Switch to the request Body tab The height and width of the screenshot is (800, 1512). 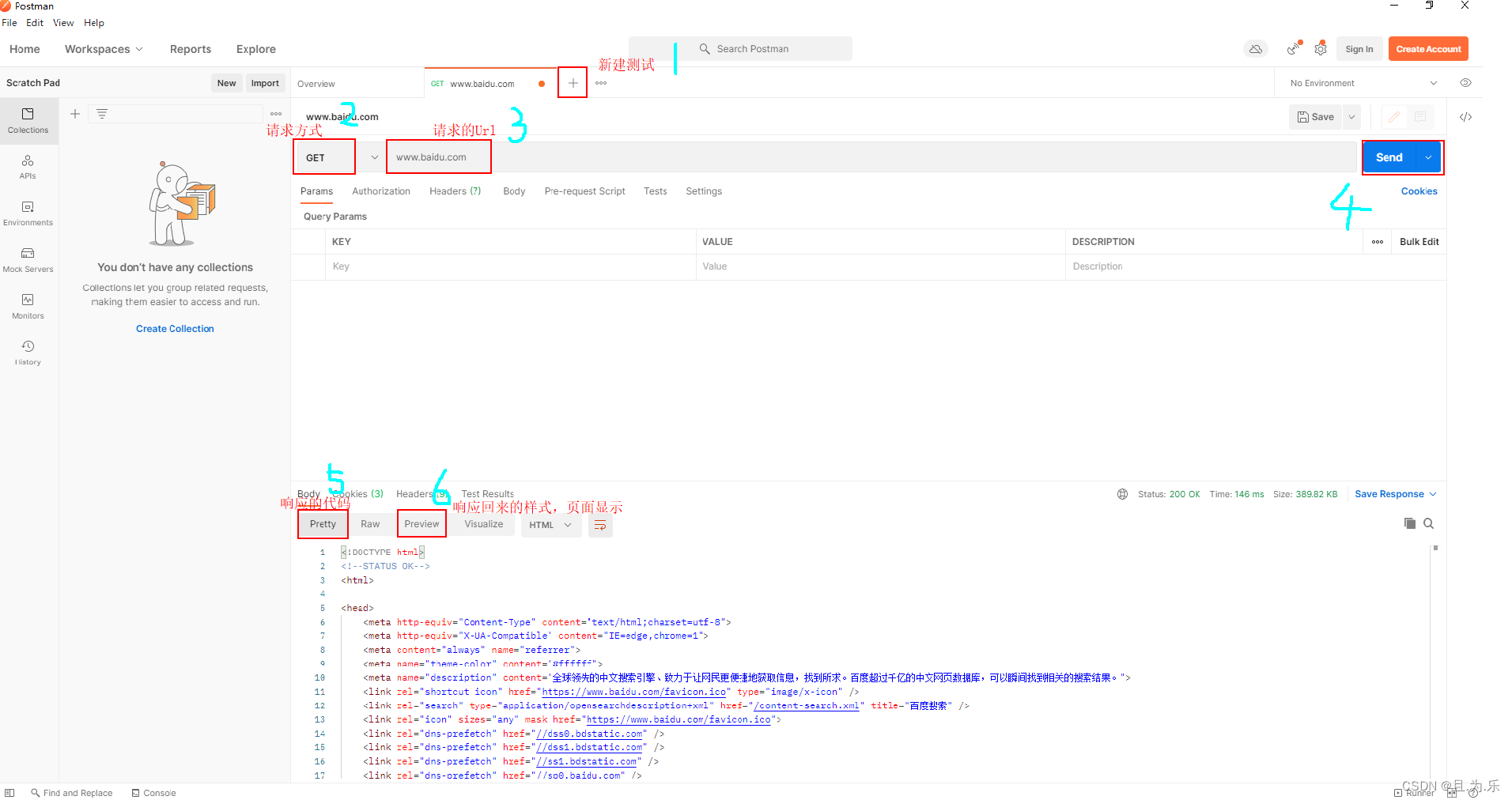[514, 191]
